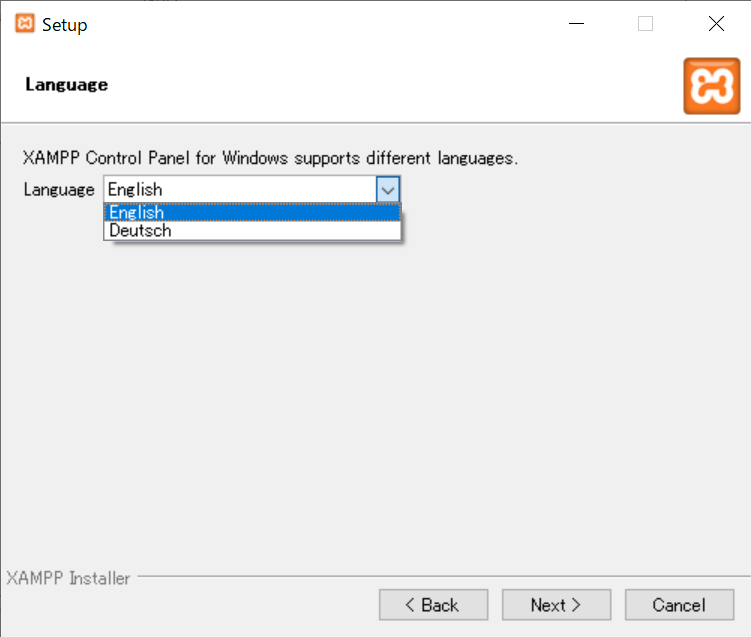Collapse the Language dropdown with its arrow
The width and height of the screenshot is (751, 637).
388,190
